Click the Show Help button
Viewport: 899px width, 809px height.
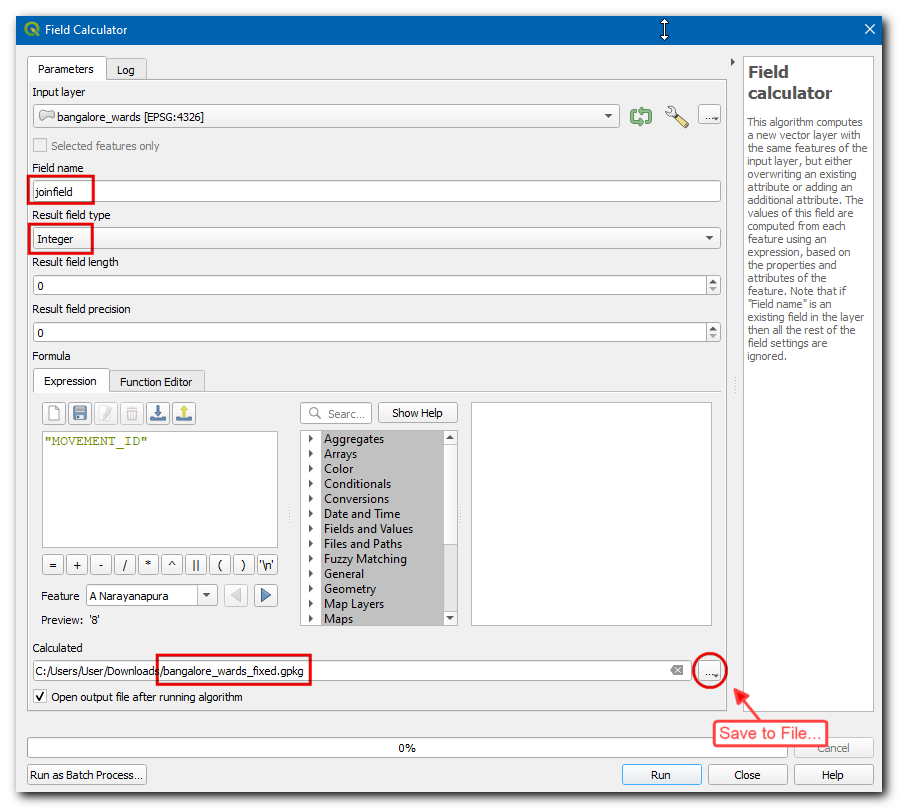[417, 413]
